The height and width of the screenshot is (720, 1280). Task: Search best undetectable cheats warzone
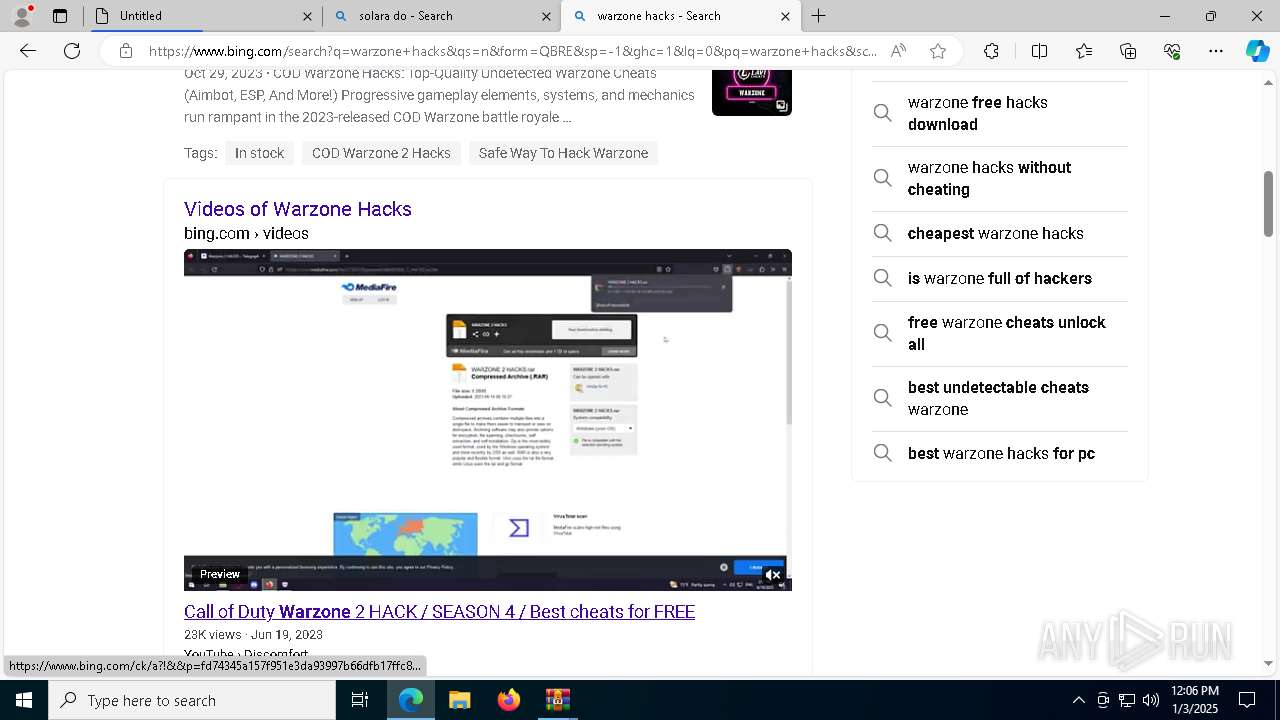pos(1000,399)
